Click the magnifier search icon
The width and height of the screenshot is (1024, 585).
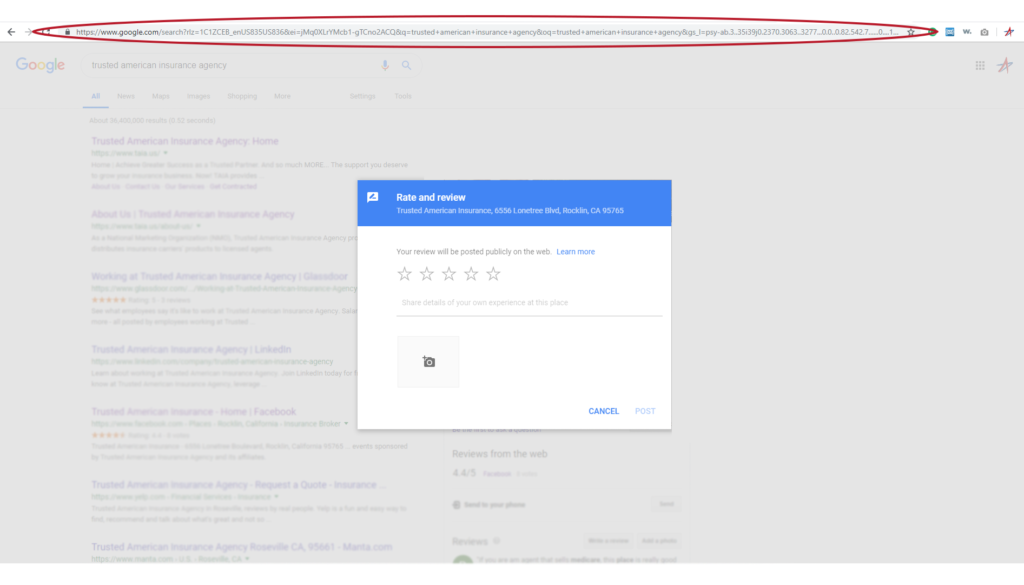406,65
